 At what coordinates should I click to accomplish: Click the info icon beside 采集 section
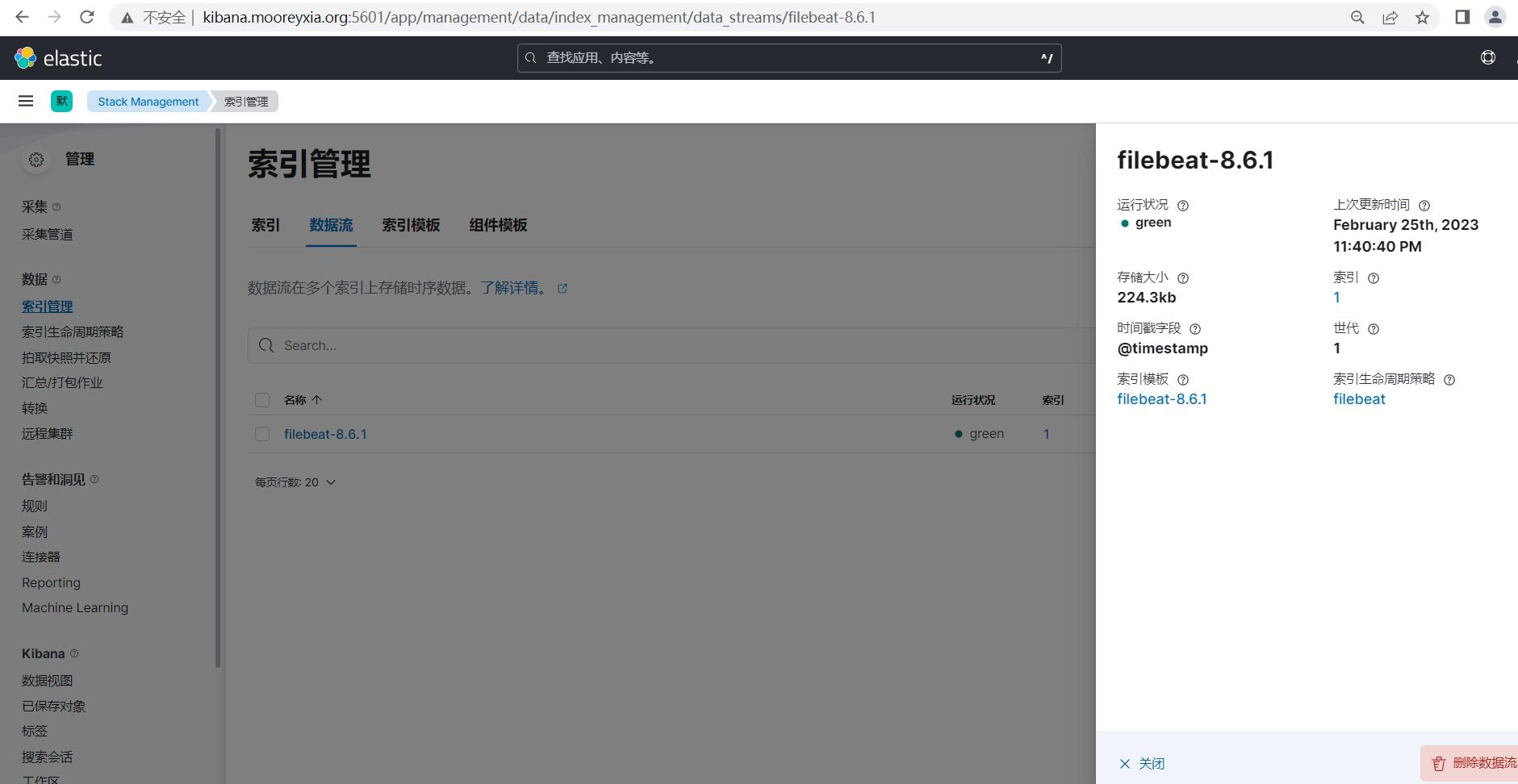(x=56, y=207)
